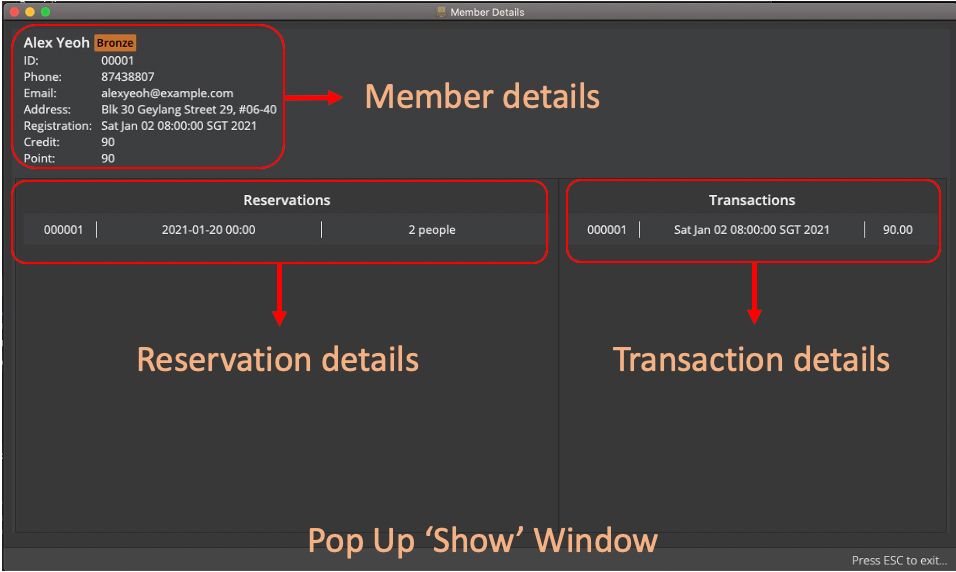Minimize the window with the yellow button
The image size is (956, 572).
(30, 12)
